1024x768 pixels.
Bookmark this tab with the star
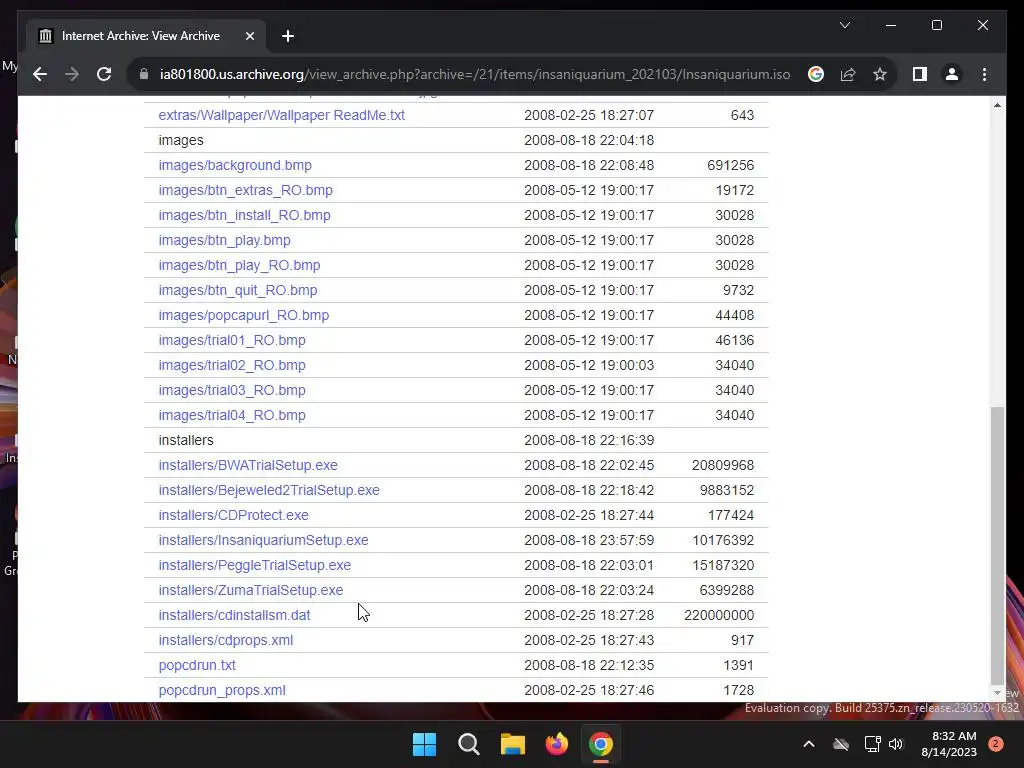pyautogui.click(x=880, y=74)
